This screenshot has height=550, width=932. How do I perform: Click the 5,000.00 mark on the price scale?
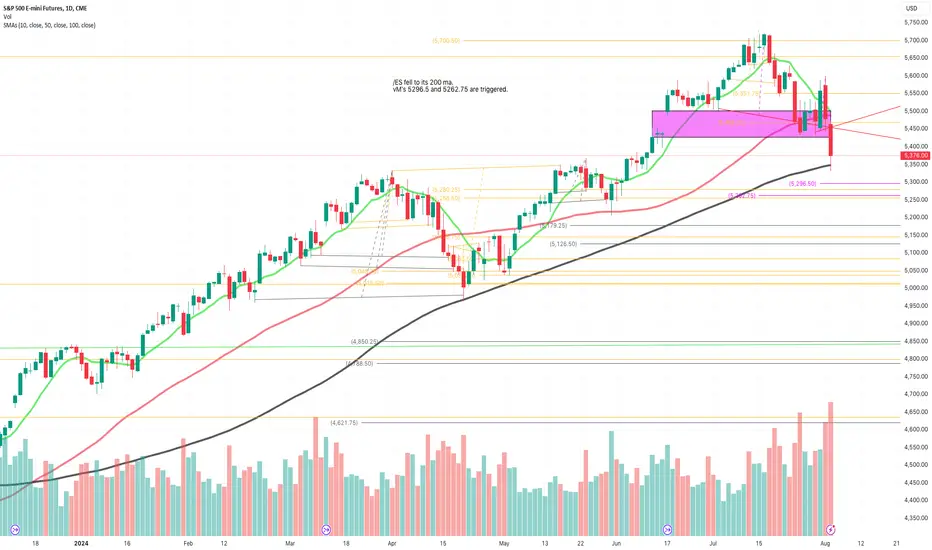click(914, 288)
